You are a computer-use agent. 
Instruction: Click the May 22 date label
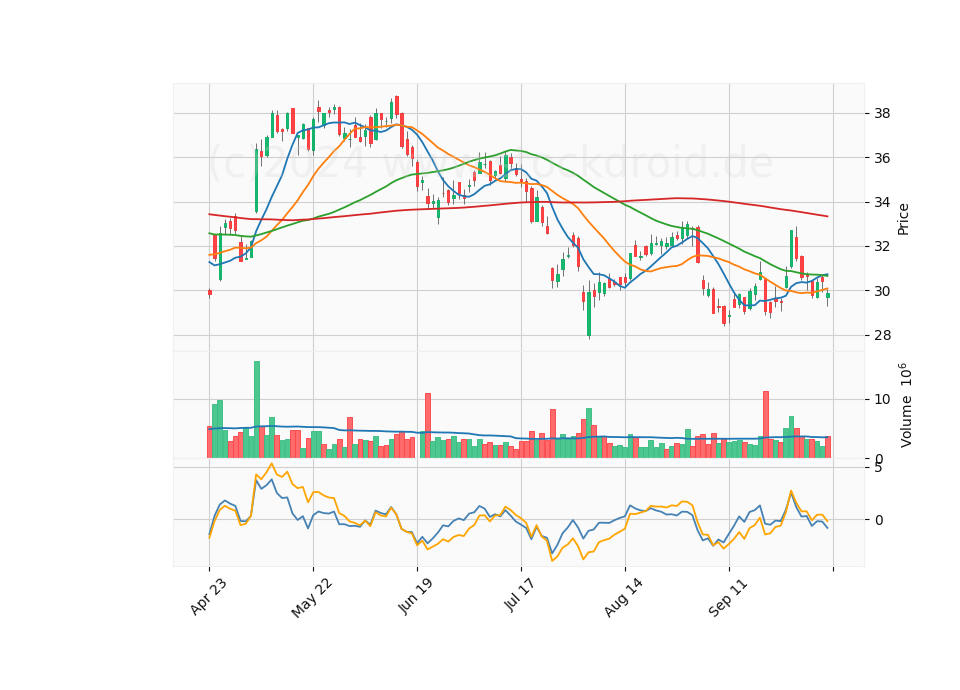pos(312,598)
